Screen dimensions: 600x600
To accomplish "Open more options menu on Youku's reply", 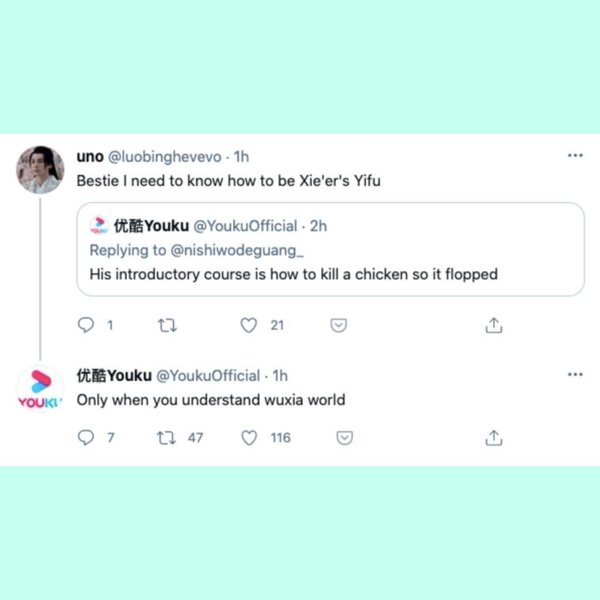I will pyautogui.click(x=575, y=374).
